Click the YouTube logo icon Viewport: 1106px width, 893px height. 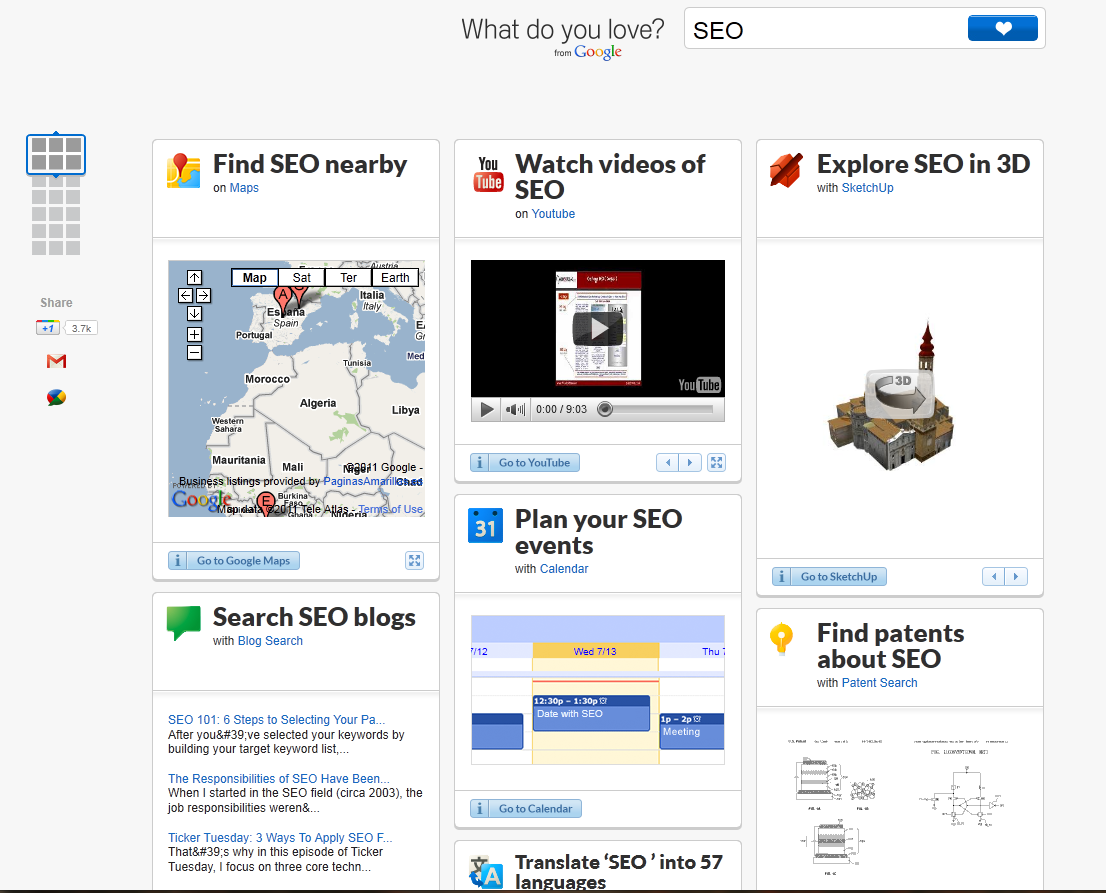[488, 174]
